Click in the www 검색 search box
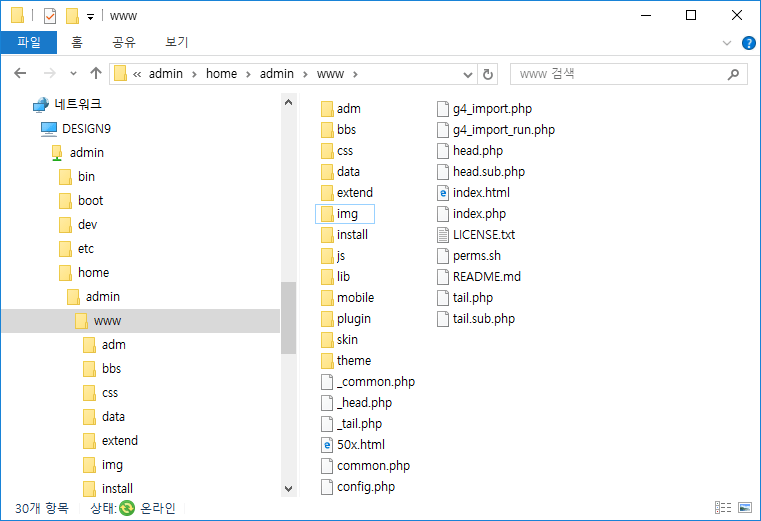 coord(620,74)
